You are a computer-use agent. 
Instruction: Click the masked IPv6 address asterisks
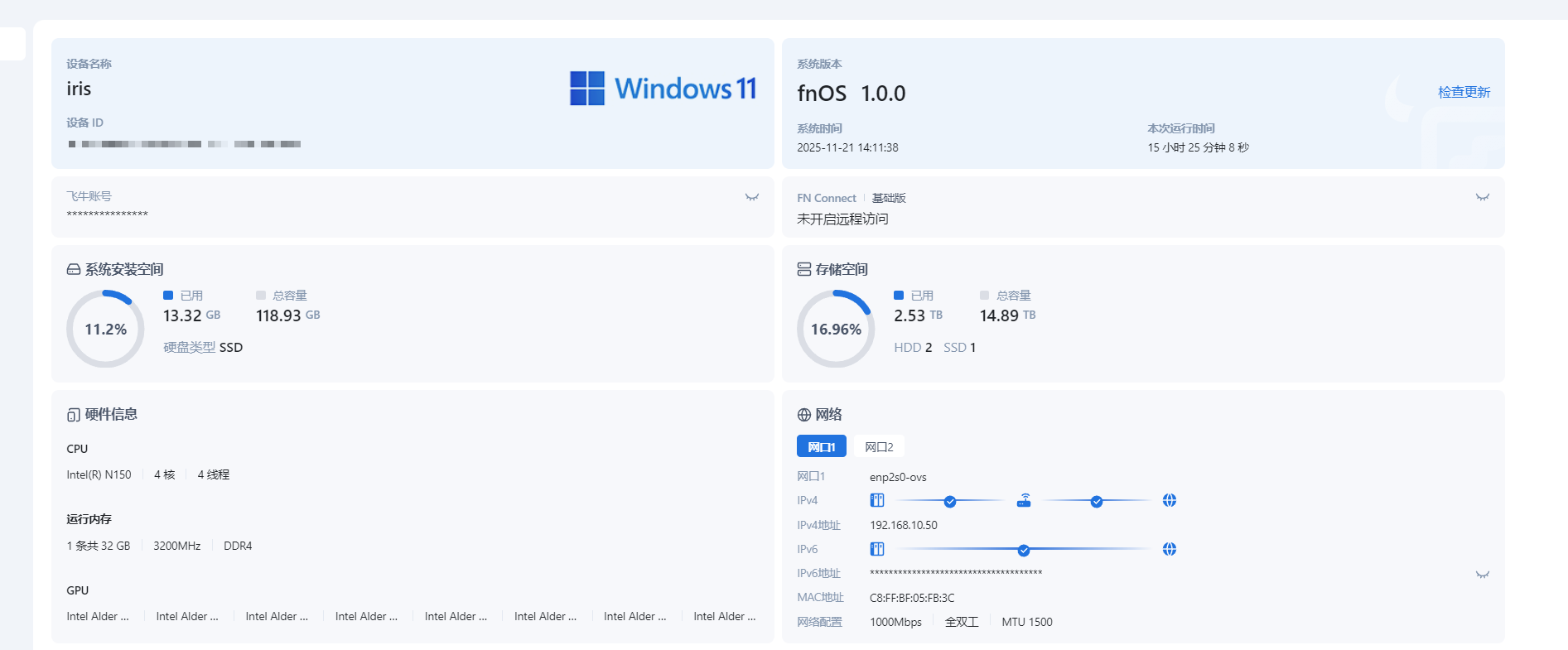tap(956, 573)
